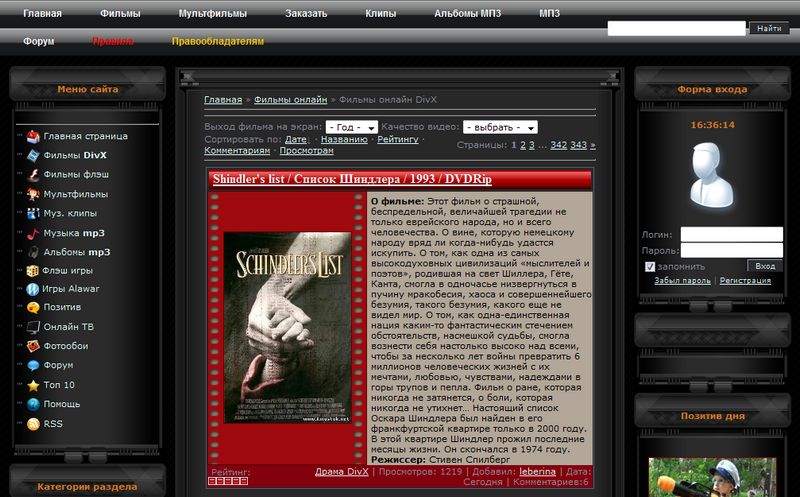Click the monitor icon beside Онлайн ТВ

(x=33, y=327)
